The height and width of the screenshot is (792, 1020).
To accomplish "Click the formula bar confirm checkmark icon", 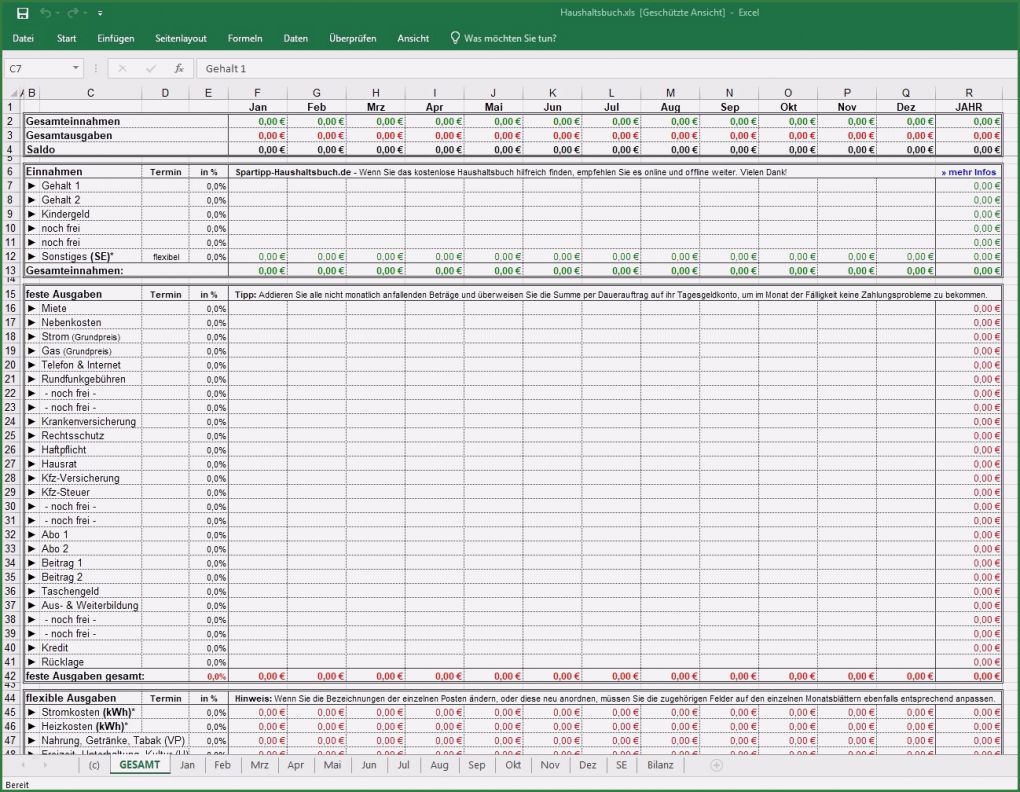I will tap(150, 68).
